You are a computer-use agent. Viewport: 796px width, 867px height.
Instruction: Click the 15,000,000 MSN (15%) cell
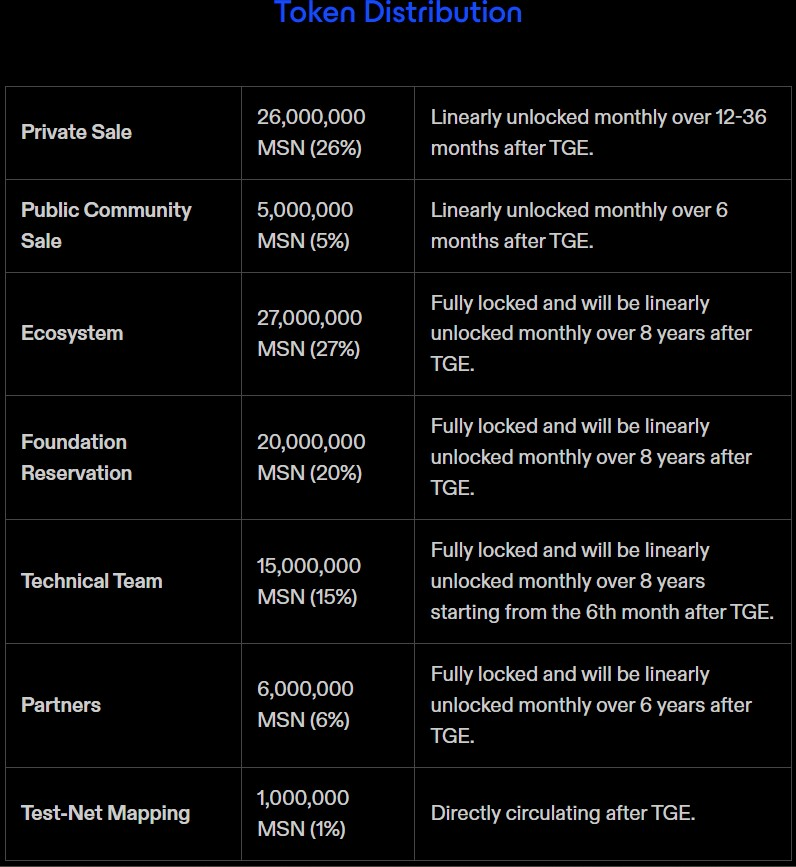[309, 581]
